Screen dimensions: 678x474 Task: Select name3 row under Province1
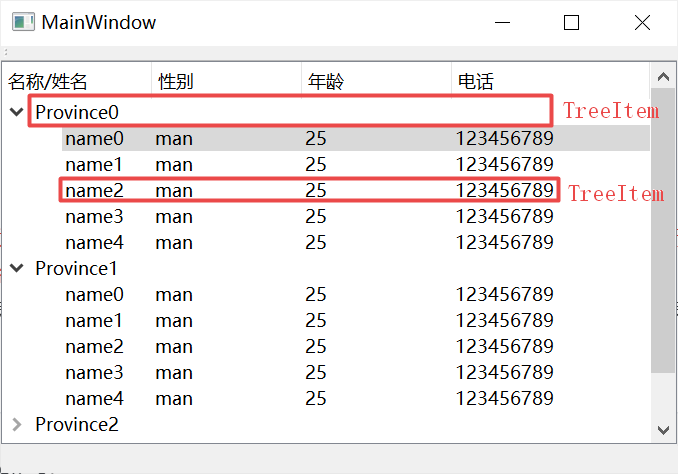tap(95, 372)
